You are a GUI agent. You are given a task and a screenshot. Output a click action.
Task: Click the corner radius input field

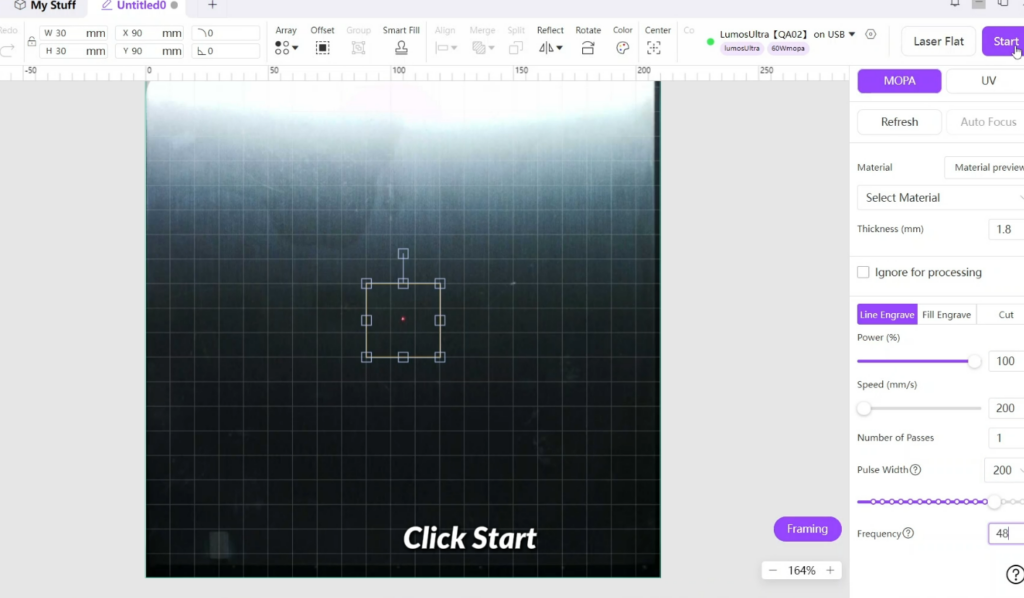click(x=226, y=33)
